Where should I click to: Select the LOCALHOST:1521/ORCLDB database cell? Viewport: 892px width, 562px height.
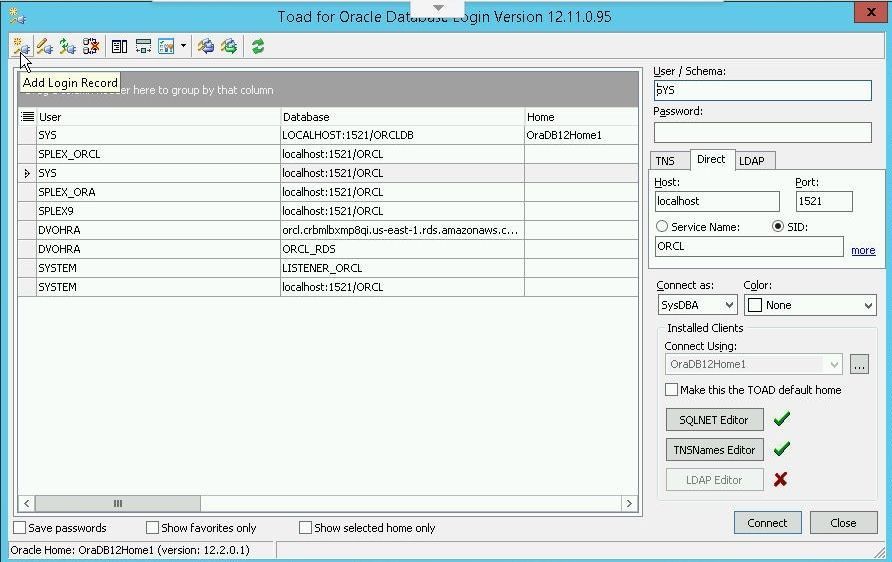point(402,135)
